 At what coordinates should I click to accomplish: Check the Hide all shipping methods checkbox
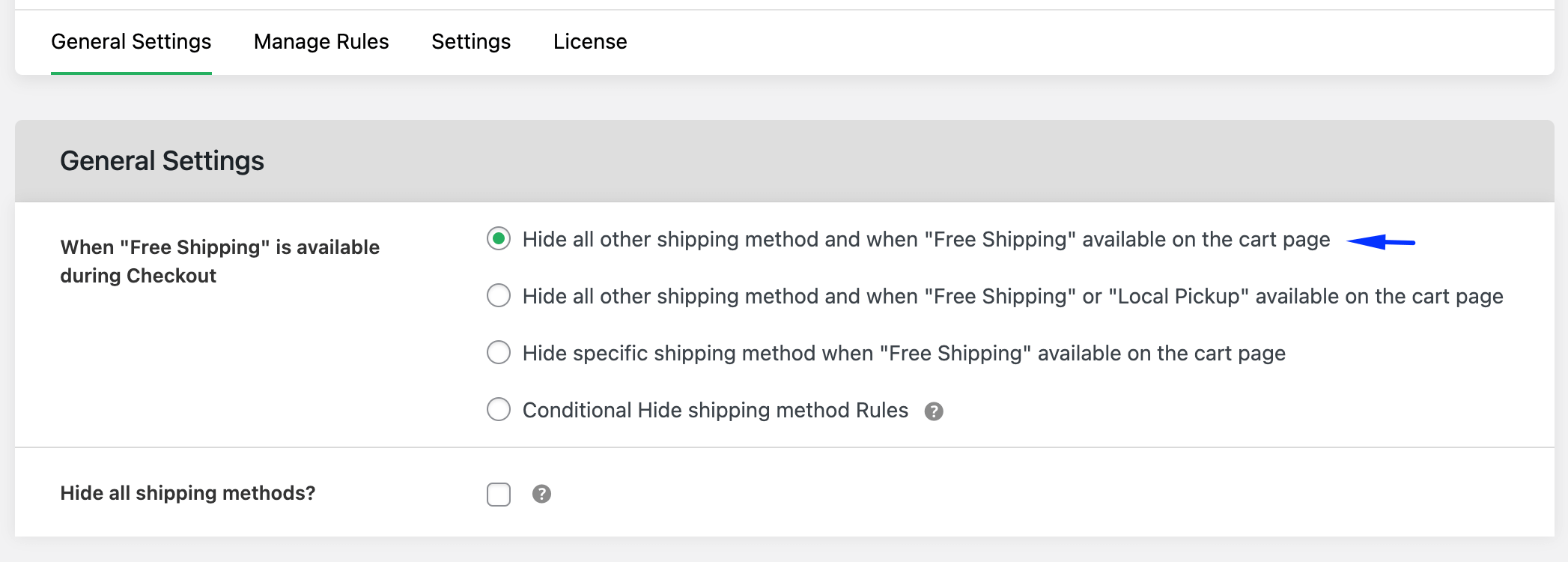point(499,494)
